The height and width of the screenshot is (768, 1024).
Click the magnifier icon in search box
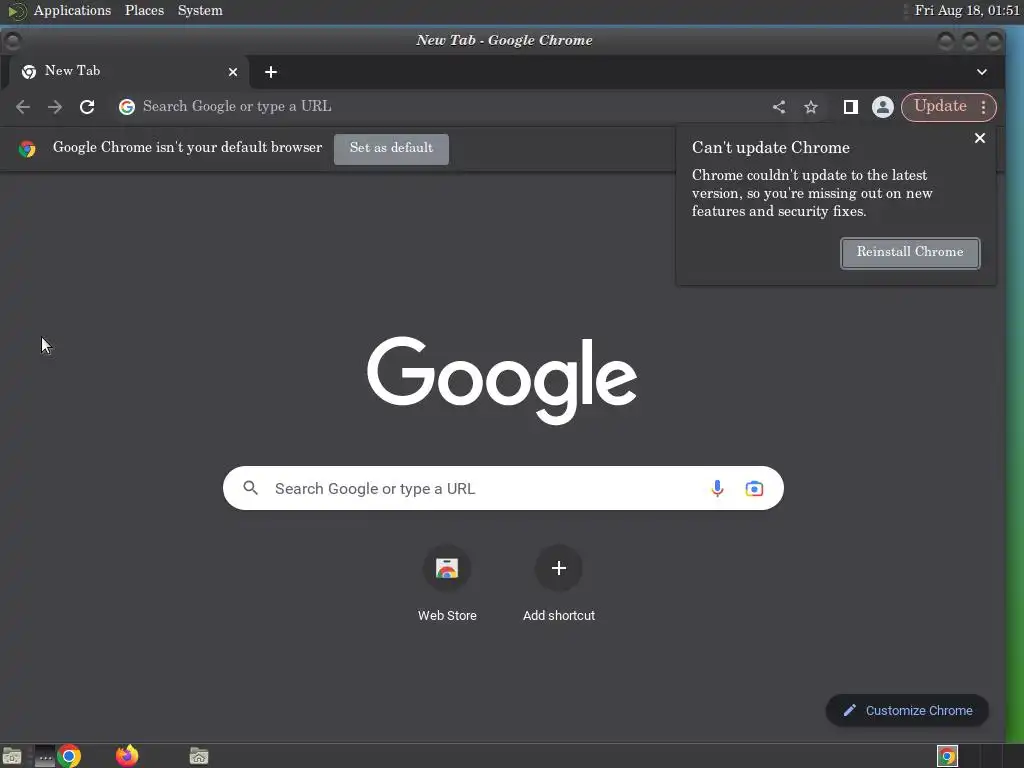point(250,487)
